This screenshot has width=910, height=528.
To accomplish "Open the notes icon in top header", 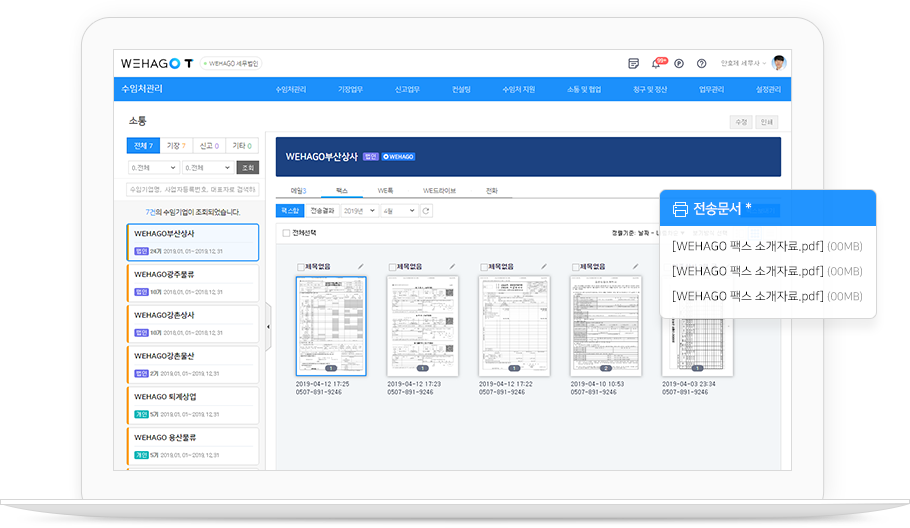I will click(x=633, y=63).
